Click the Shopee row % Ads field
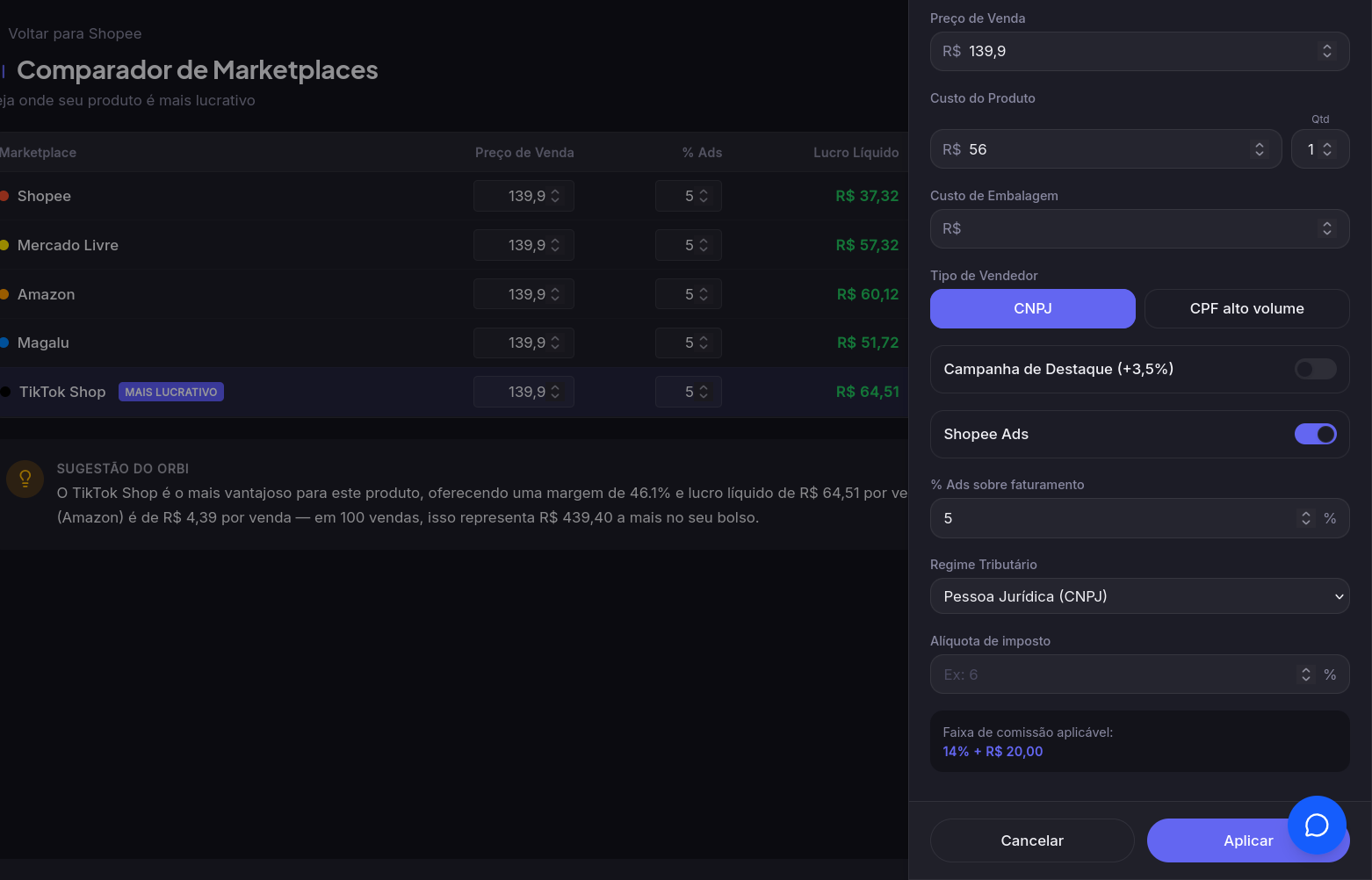The image size is (1372, 880). 688,196
